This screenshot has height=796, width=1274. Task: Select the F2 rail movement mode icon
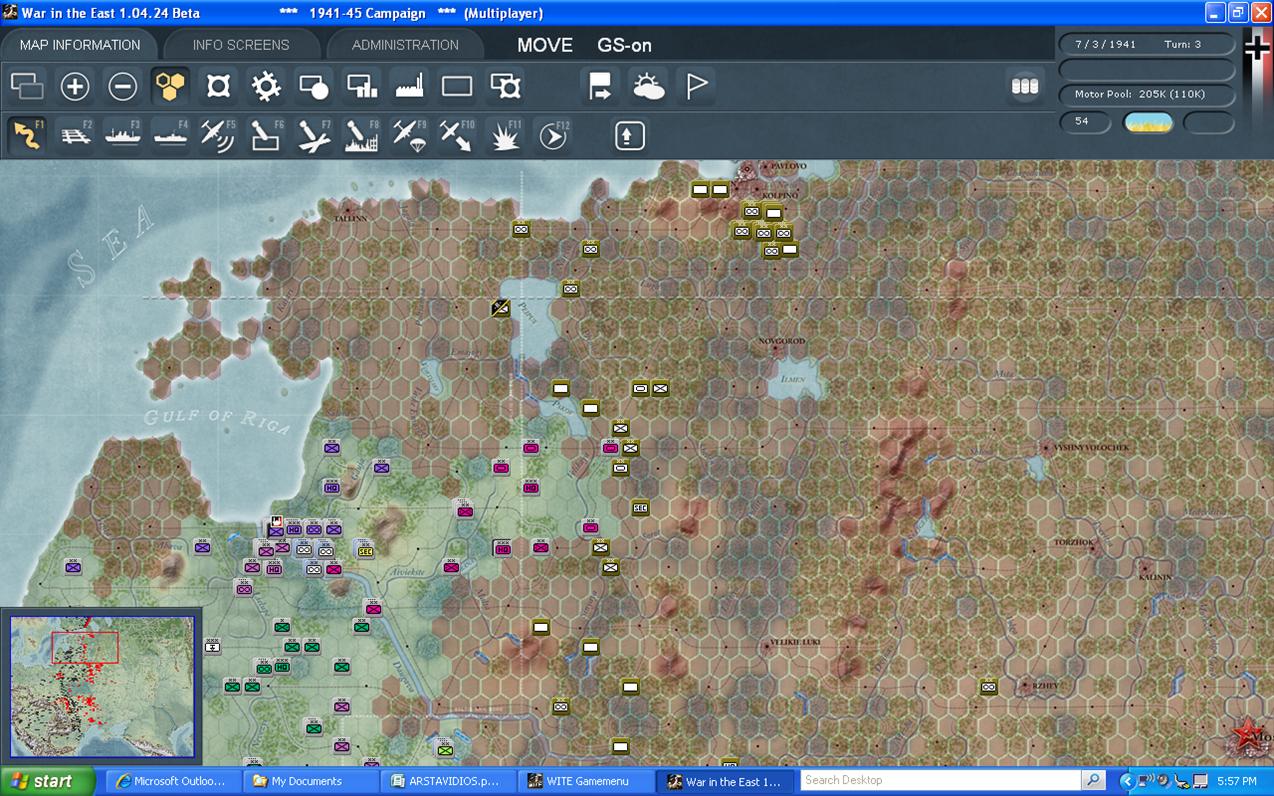(75, 135)
